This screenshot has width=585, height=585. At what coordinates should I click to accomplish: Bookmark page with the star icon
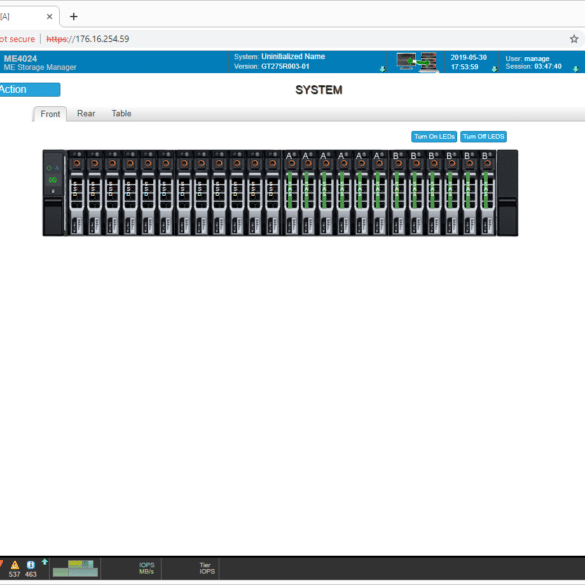point(574,39)
